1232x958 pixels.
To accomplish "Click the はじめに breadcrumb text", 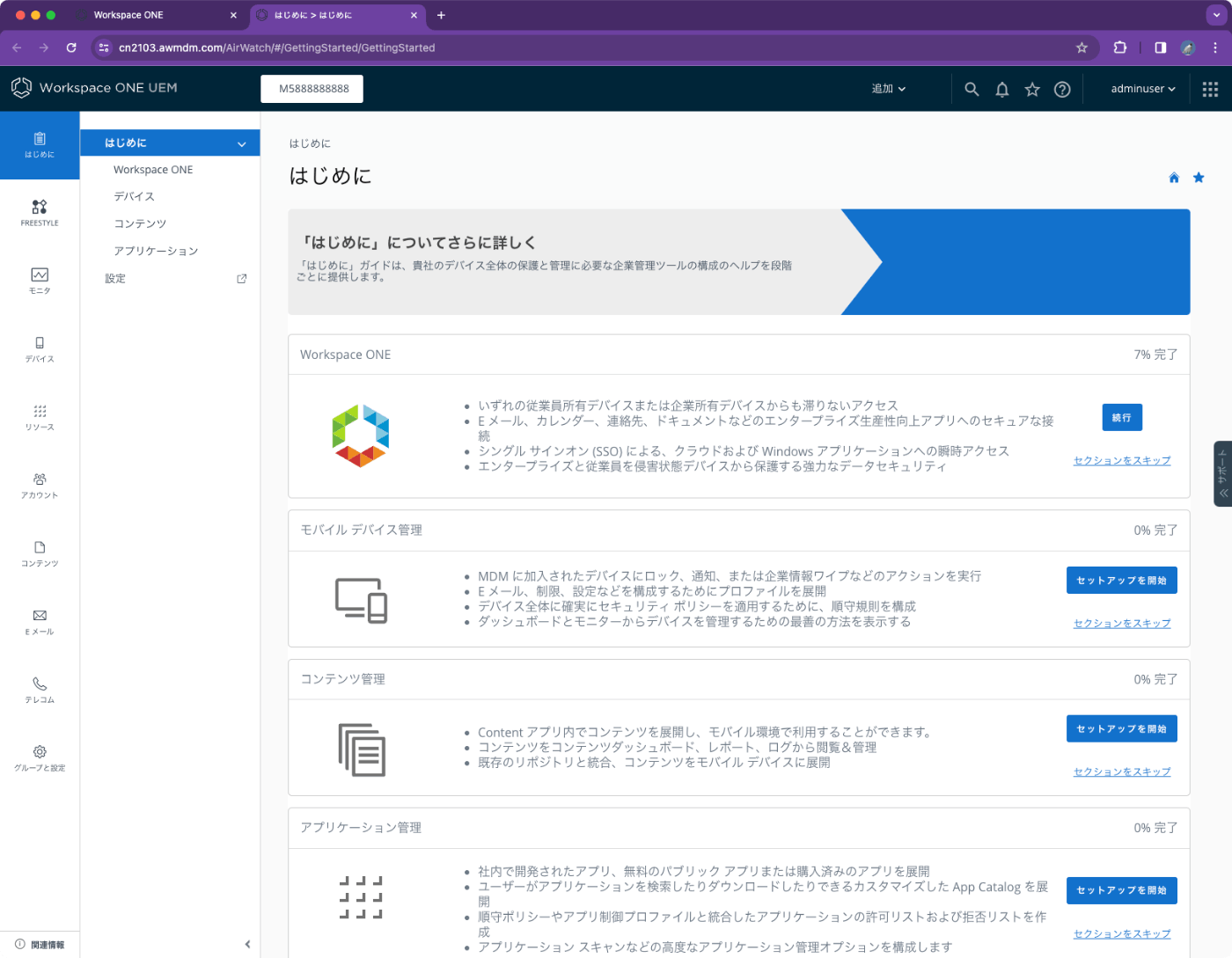I will click(x=310, y=143).
